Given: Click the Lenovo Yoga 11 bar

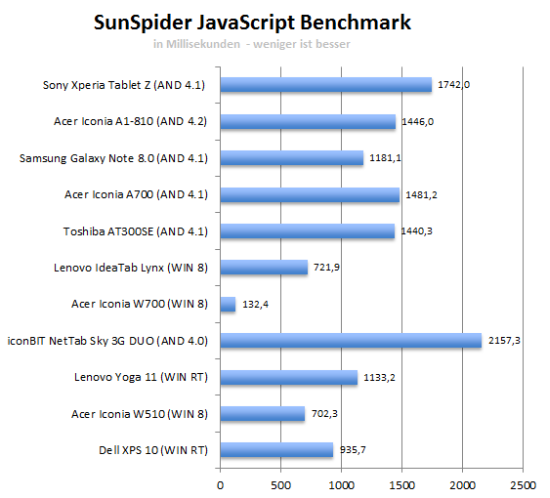Looking at the screenshot, I should 289,377.
